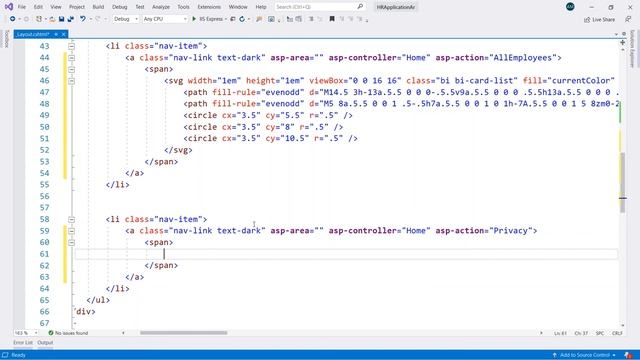Click the Ln: 61 line indicator
Screen dimensions: 640x360
click(x=560, y=333)
